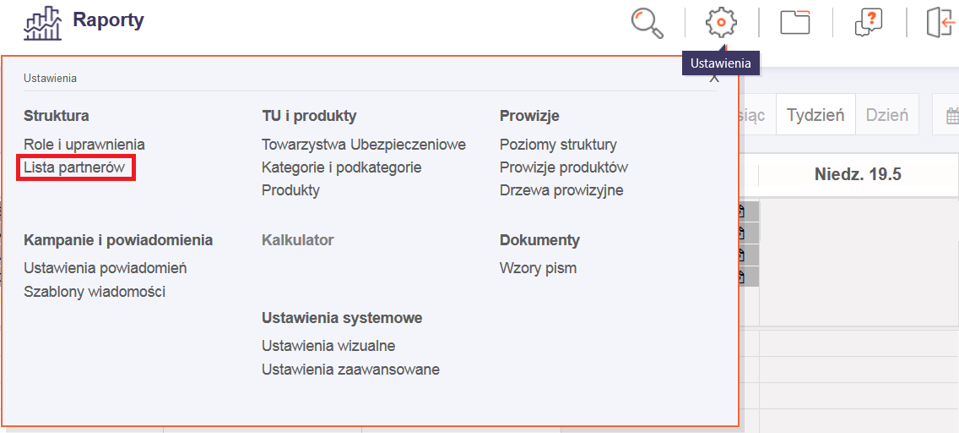
Task: Open Poziomy struktury
Action: 558,145
